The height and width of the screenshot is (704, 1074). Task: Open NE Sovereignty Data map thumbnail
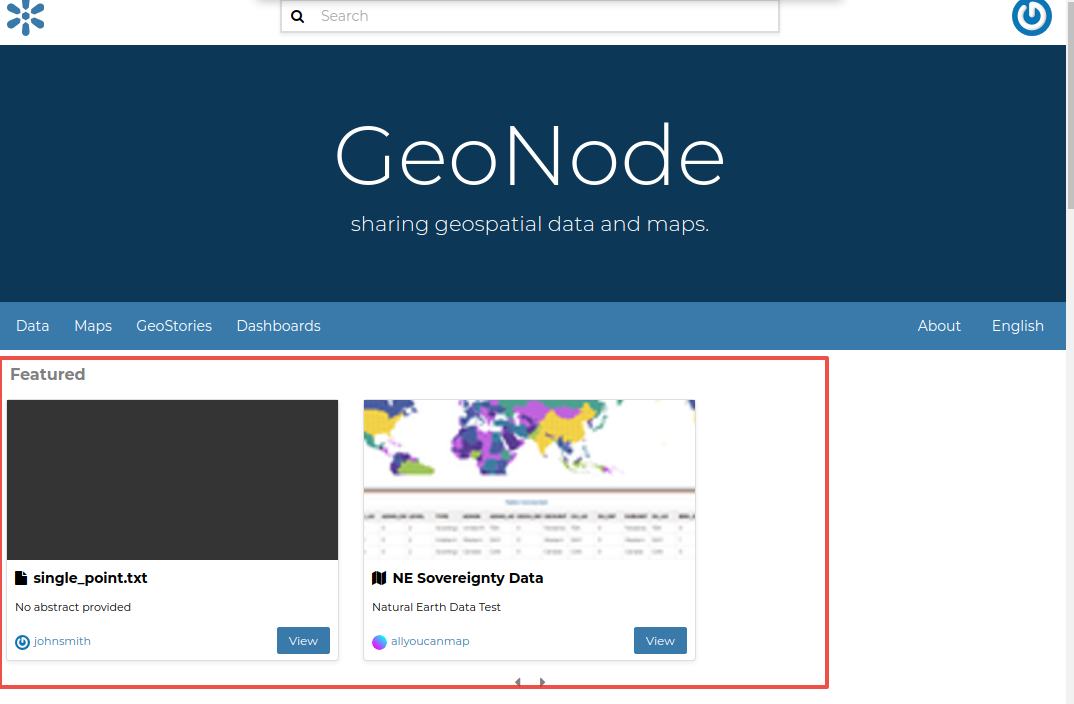click(529, 480)
